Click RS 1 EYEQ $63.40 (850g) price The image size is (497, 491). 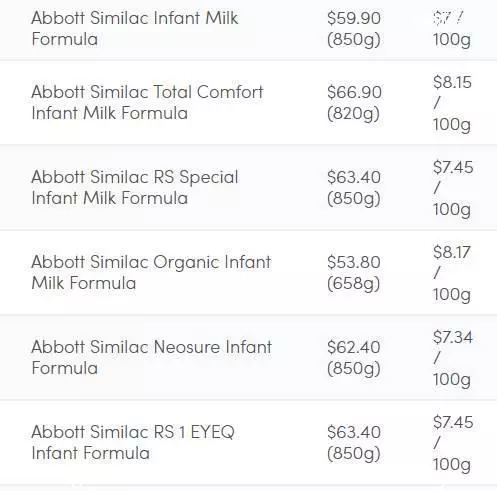(354, 443)
